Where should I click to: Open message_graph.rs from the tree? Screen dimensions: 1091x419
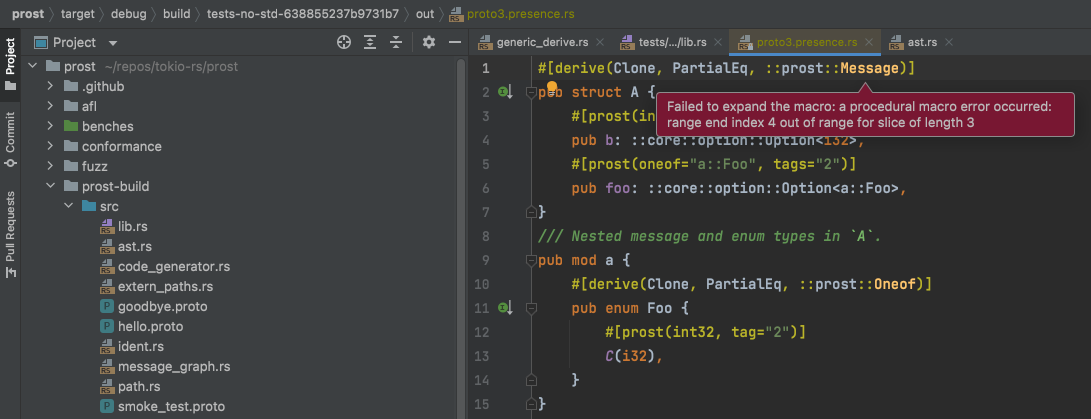click(x=174, y=366)
